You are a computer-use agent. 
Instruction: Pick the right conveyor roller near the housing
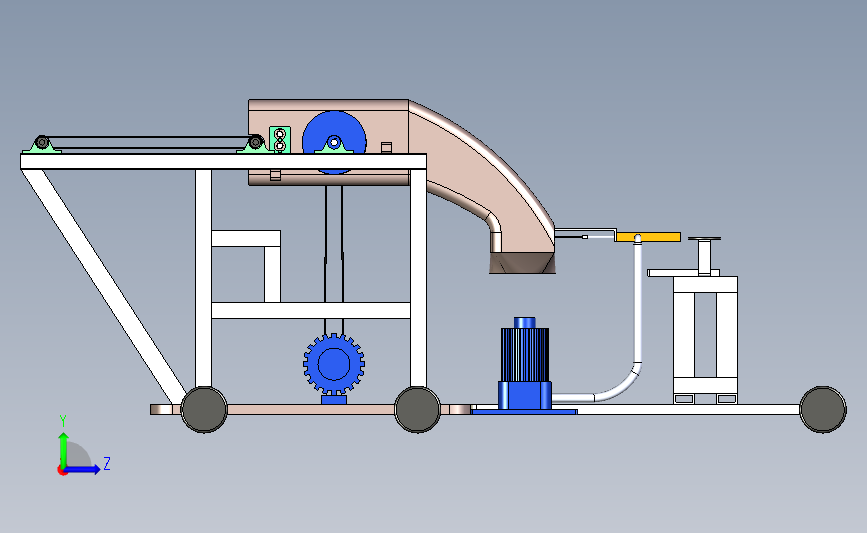(255, 143)
